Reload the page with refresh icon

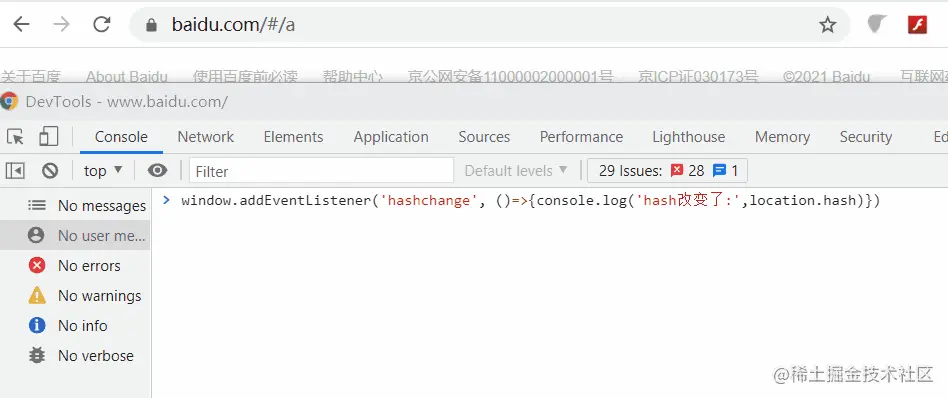point(102,25)
